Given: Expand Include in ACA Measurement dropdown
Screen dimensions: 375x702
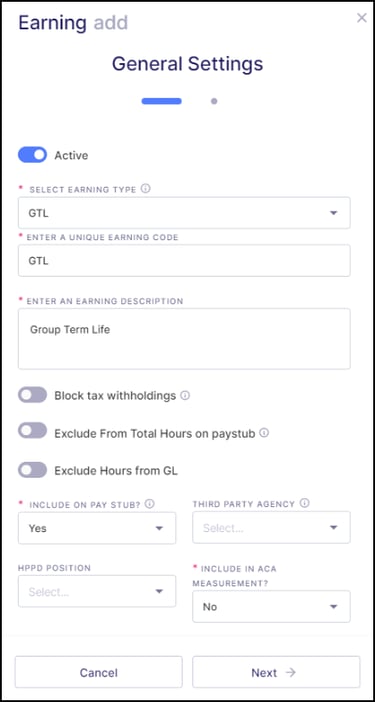Looking at the screenshot, I should [x=271, y=607].
